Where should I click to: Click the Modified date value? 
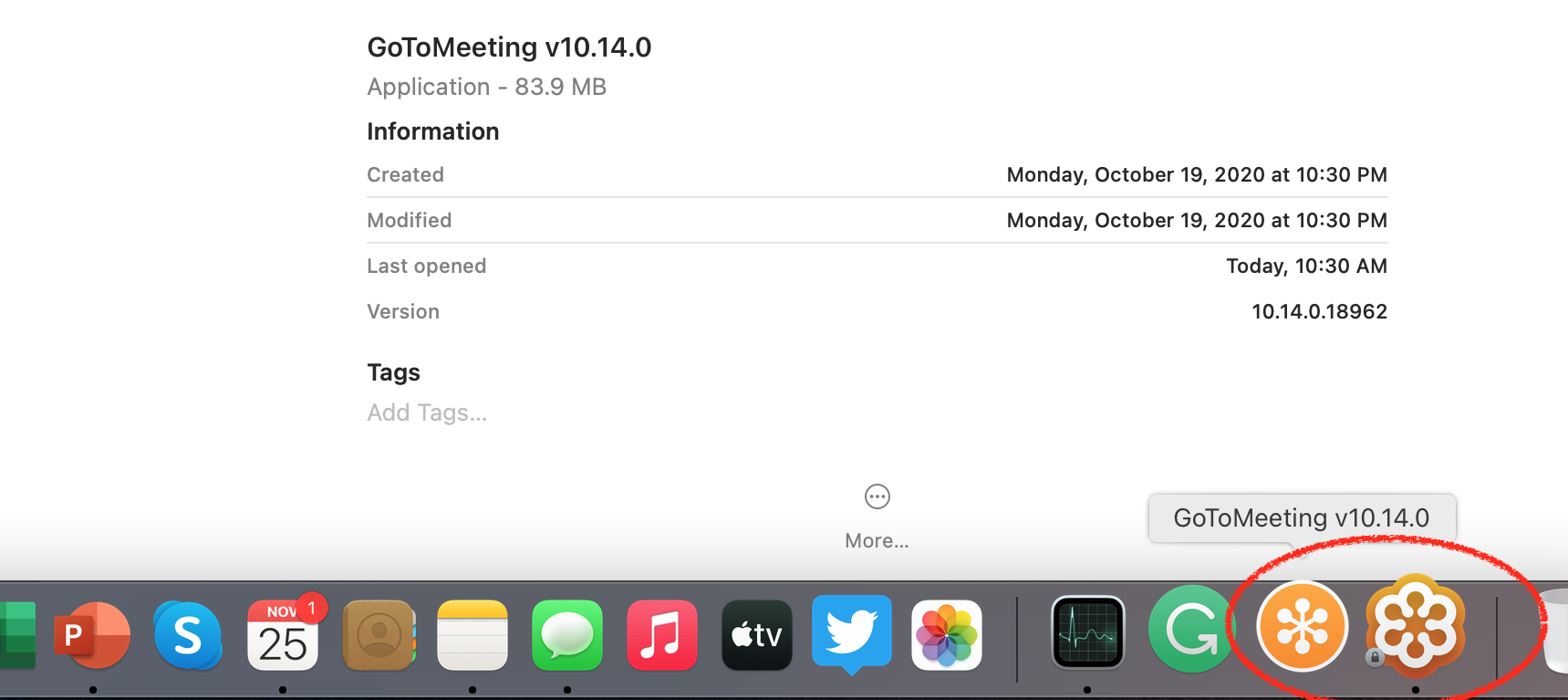pos(1197,220)
